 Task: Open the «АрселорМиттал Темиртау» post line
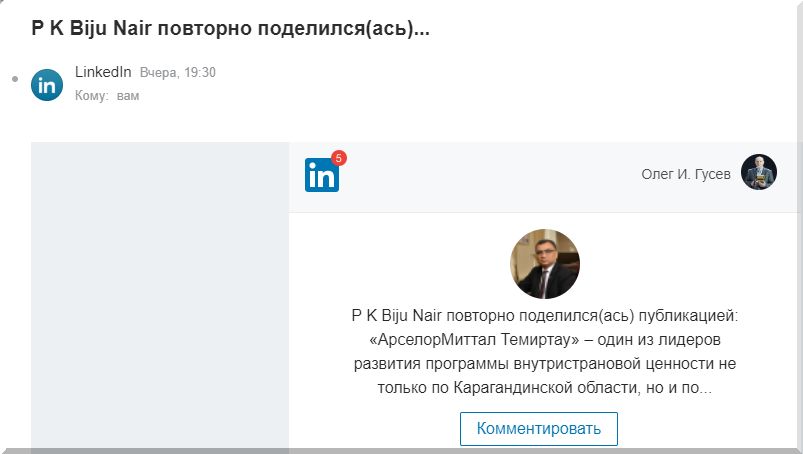point(545,339)
